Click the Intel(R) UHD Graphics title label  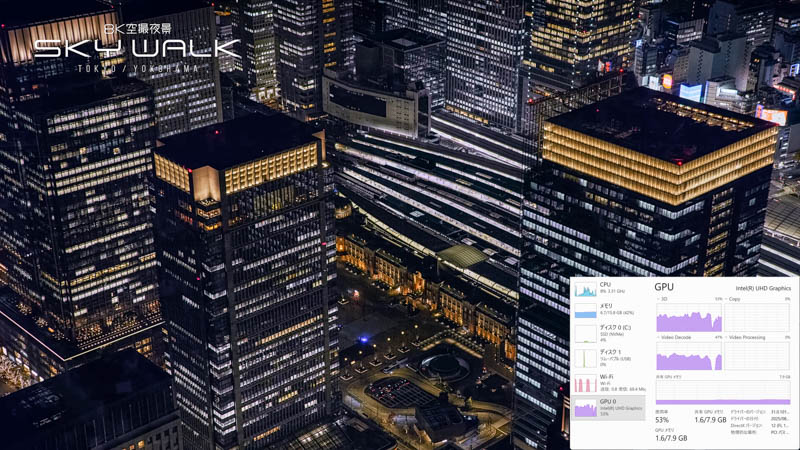point(763,288)
